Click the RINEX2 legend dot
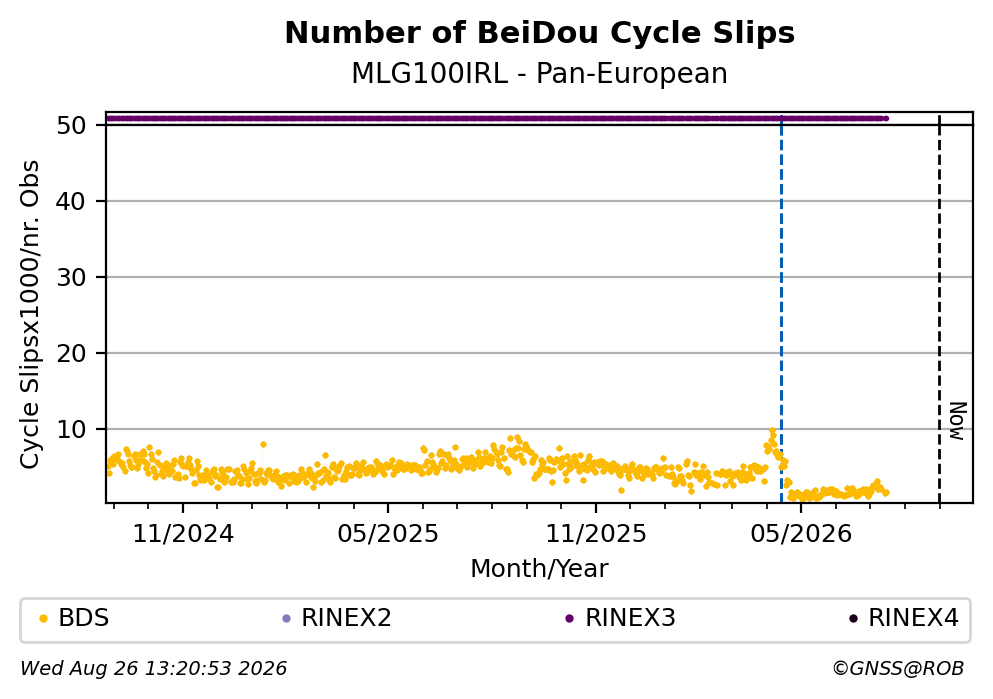Image resolution: width=993 pixels, height=699 pixels. [286, 619]
